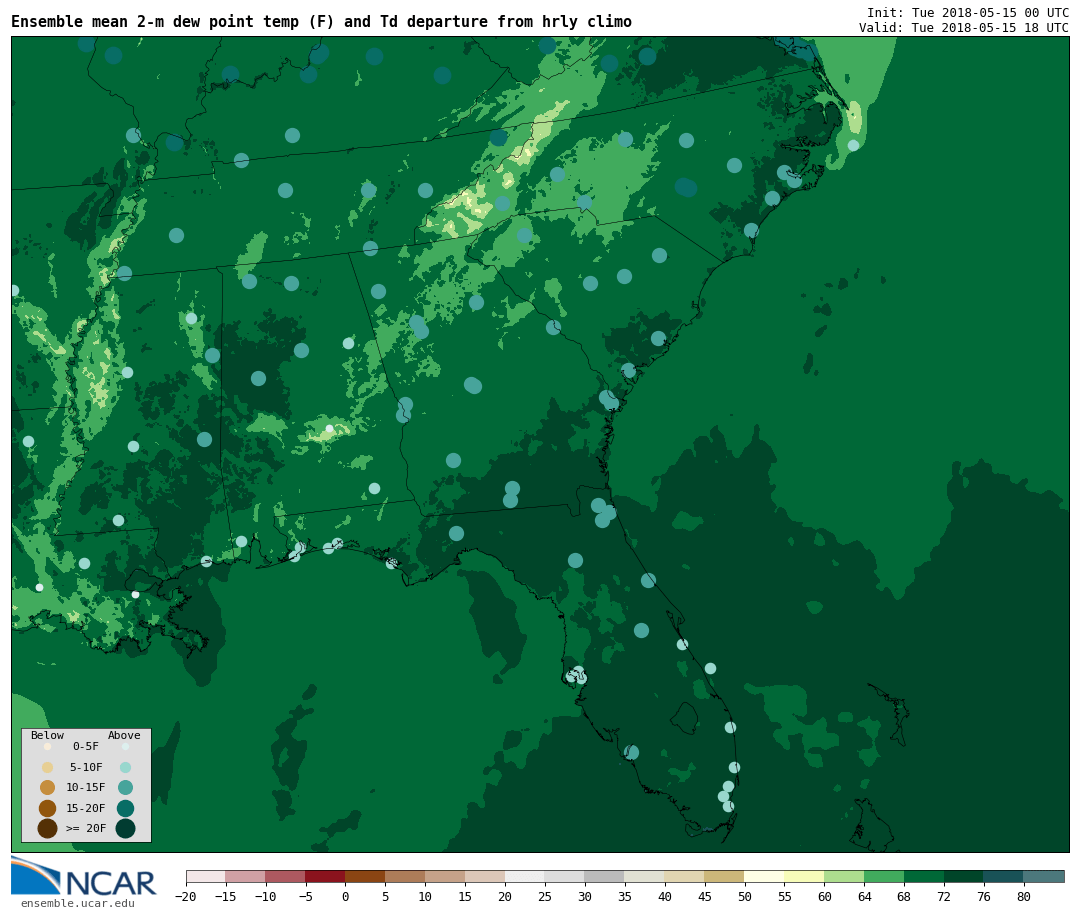The image size is (1080, 915).
Task: Click the 'Init: Tue 2018-05-15 00 UTC' line
Action: coord(968,12)
